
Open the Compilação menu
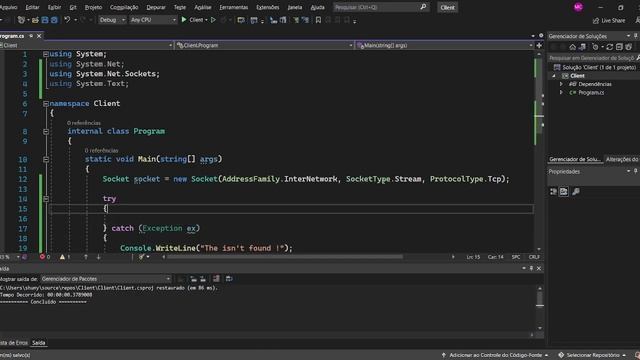tap(124, 7)
